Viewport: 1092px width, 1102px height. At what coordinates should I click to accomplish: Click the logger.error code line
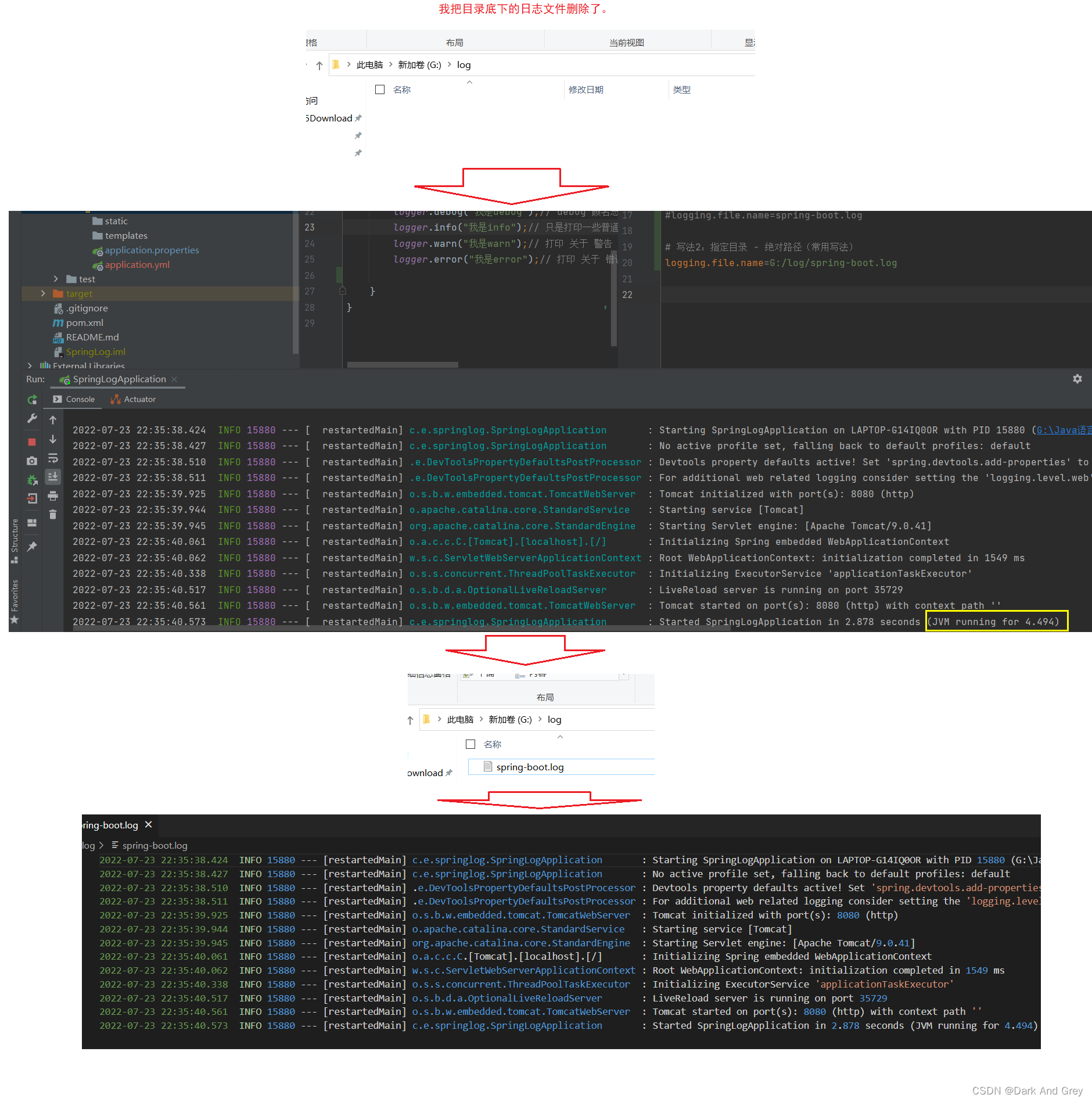coord(505,260)
